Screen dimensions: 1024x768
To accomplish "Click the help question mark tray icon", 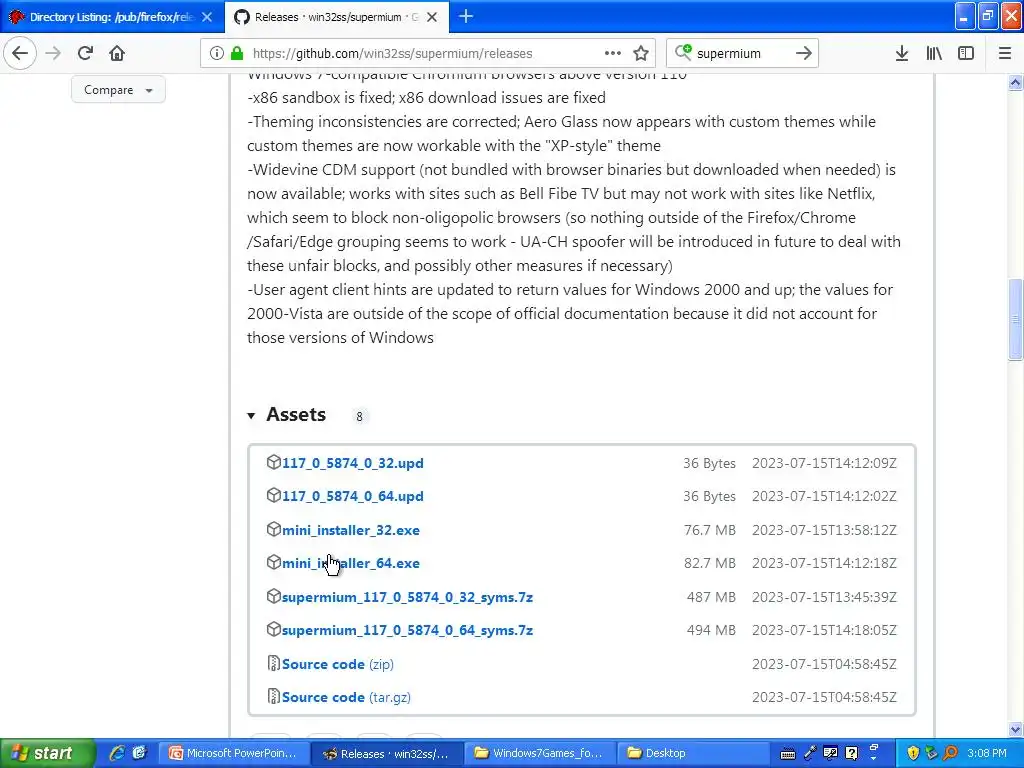I will pyautogui.click(x=851, y=753).
